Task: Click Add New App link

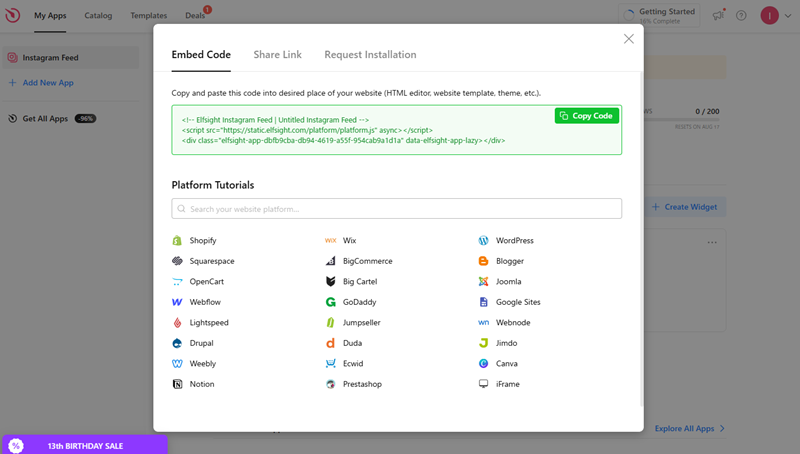Action: [x=41, y=83]
